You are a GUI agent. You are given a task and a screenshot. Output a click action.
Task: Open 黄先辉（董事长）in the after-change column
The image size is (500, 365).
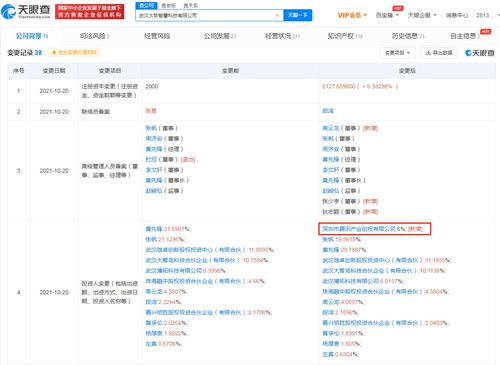[x=330, y=180]
